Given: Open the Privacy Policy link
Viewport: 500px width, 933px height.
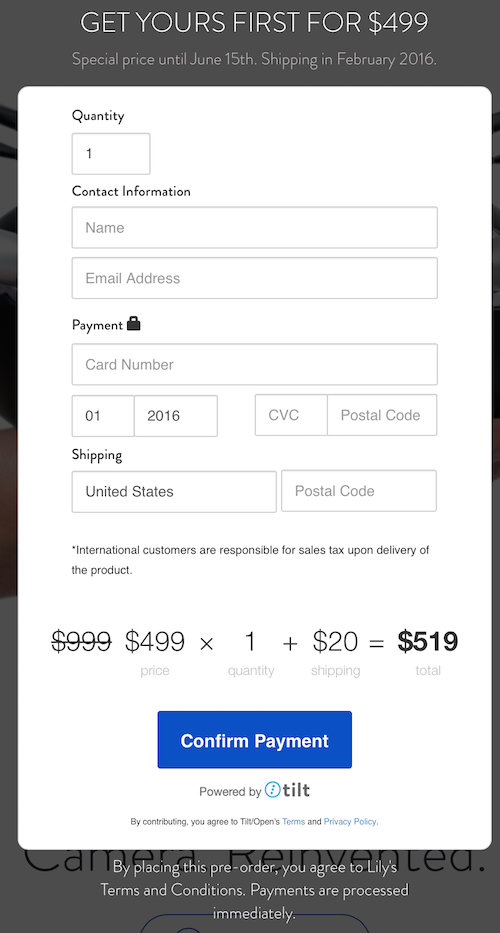Looking at the screenshot, I should click(350, 822).
